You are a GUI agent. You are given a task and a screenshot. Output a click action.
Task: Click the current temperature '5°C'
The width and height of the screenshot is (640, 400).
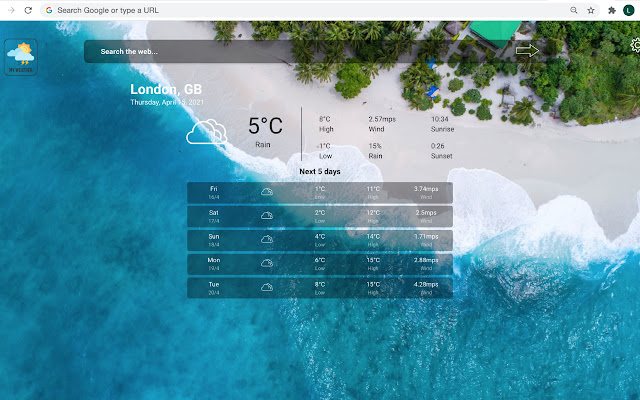coord(265,126)
